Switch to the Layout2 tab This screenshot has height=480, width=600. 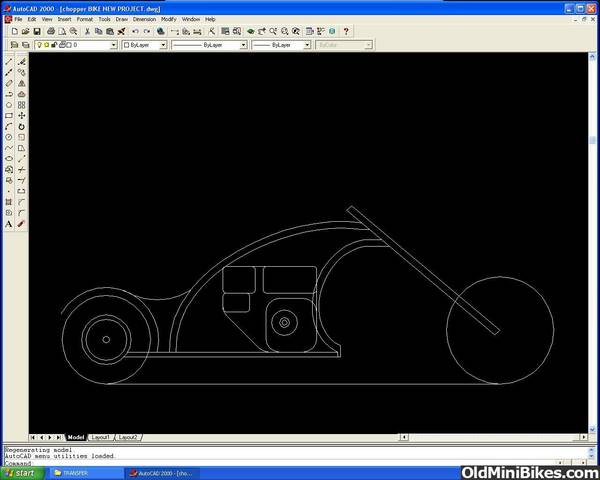point(128,437)
